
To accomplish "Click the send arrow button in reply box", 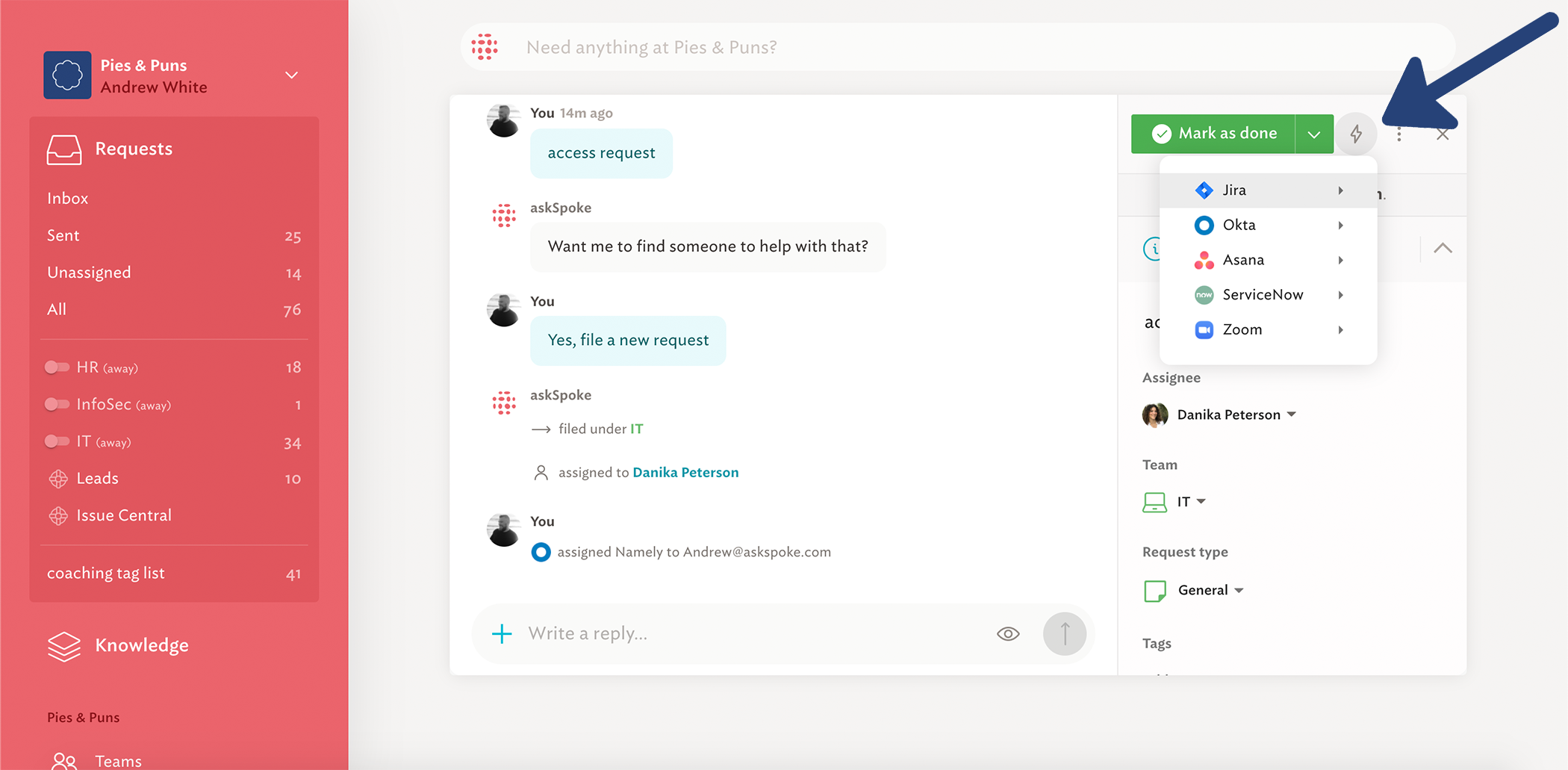I will click(1065, 634).
